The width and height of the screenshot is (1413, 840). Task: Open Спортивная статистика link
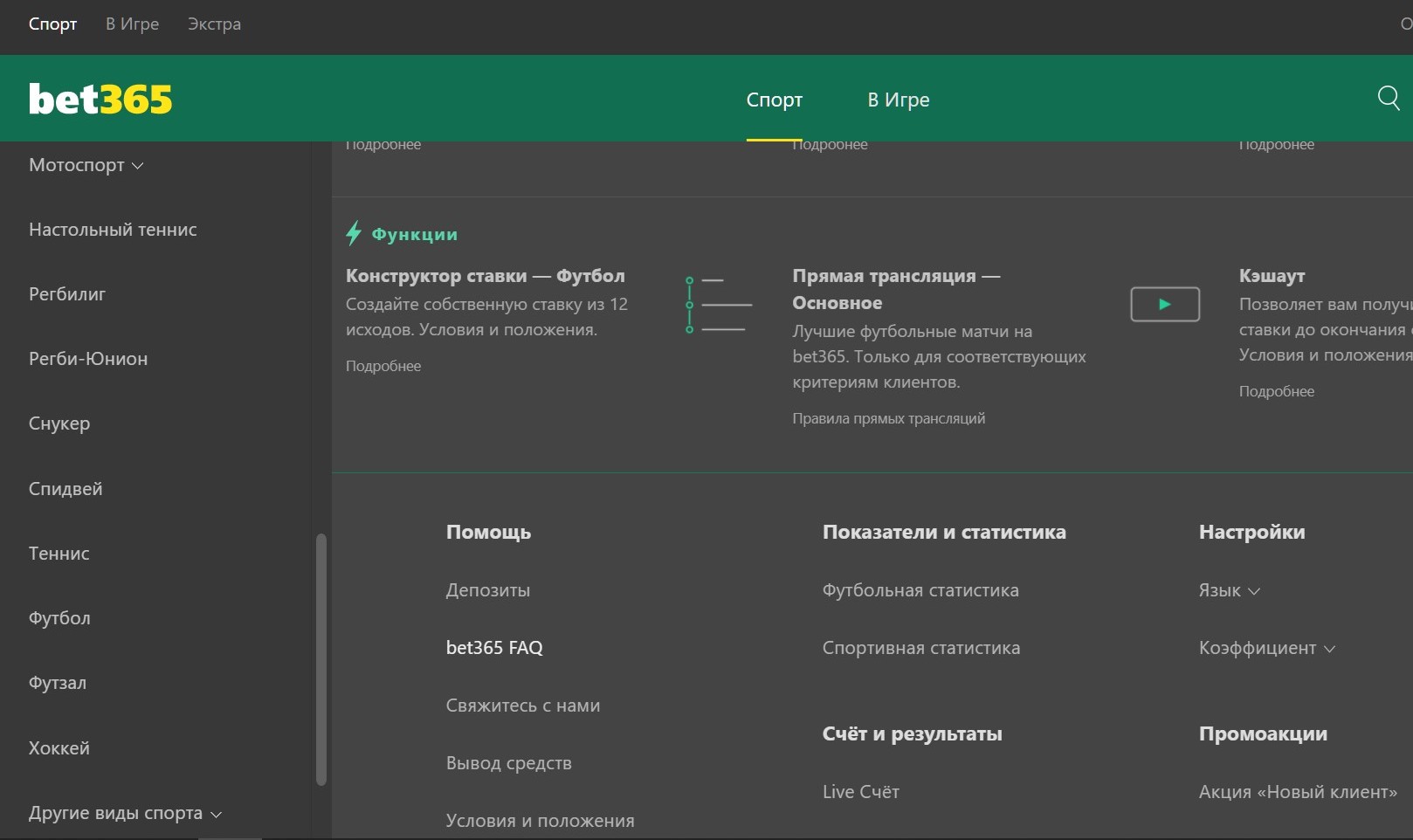pos(921,648)
